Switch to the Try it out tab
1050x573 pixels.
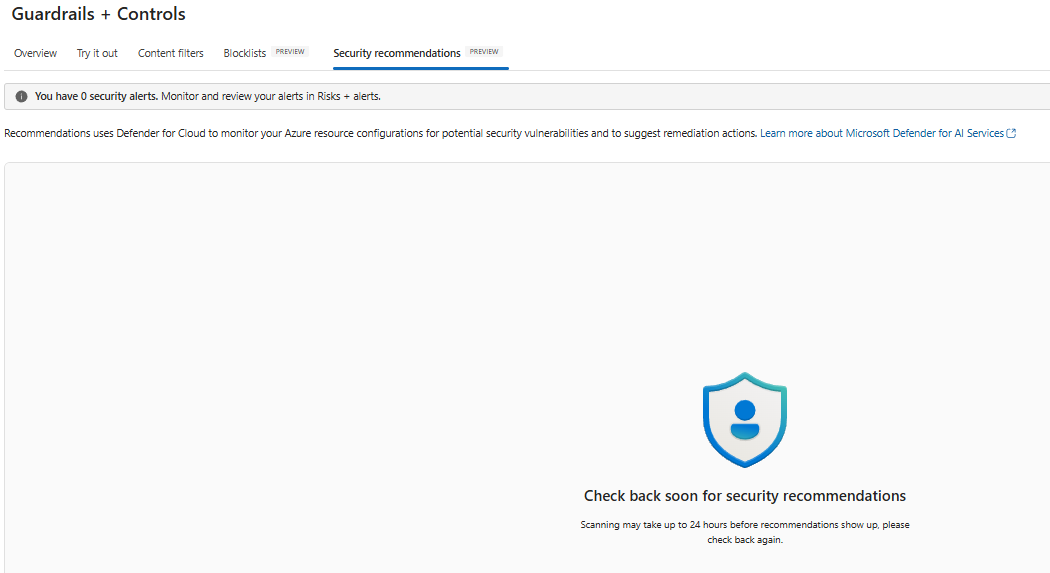click(x=97, y=53)
